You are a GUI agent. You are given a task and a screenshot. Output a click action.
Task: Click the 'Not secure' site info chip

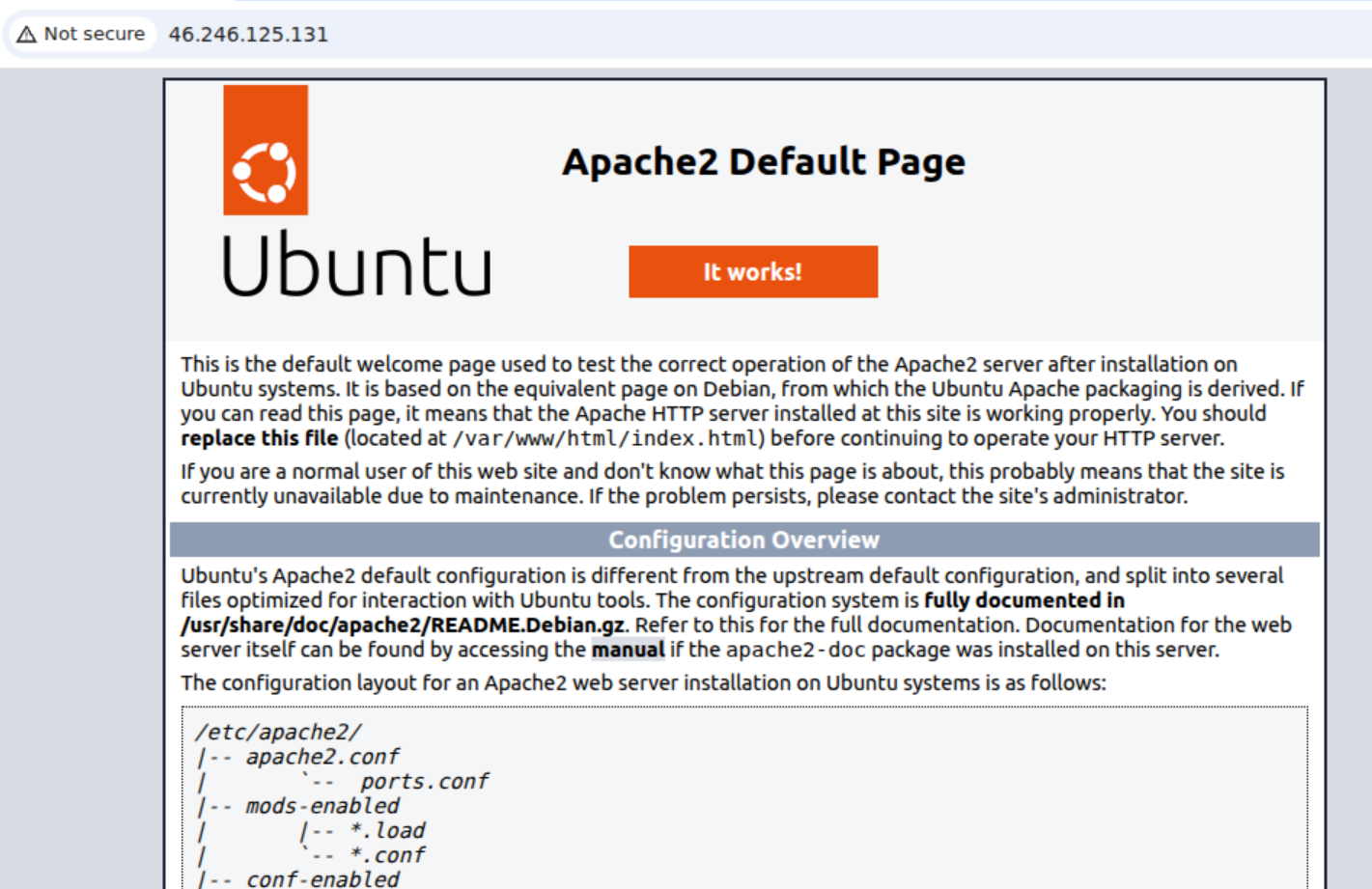(82, 34)
